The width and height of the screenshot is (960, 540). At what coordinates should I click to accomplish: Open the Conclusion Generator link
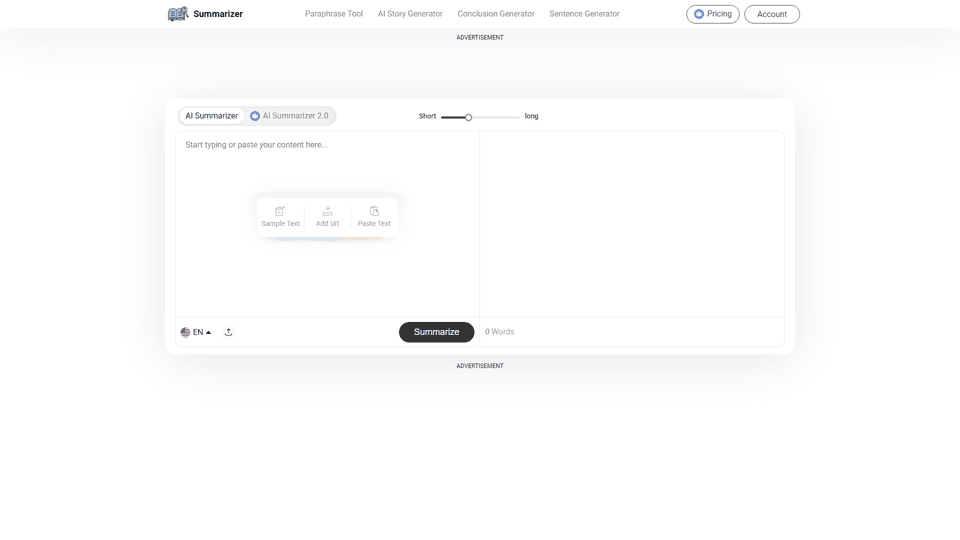[x=495, y=13]
